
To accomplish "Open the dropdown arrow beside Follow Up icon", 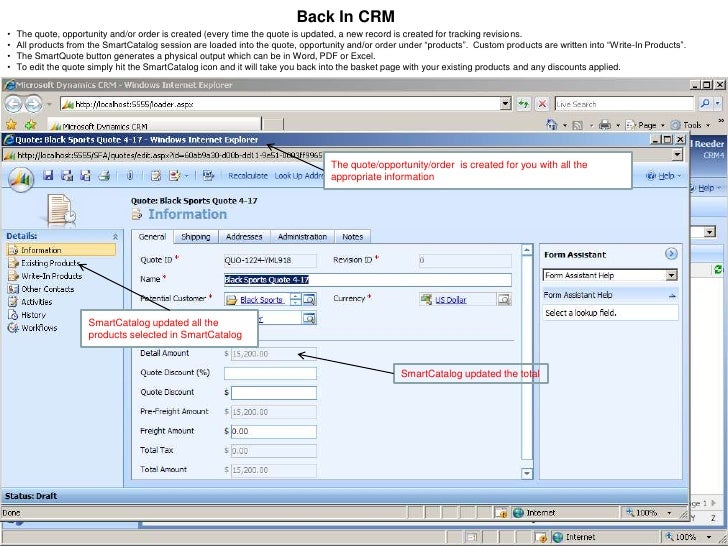I will tap(187, 176).
